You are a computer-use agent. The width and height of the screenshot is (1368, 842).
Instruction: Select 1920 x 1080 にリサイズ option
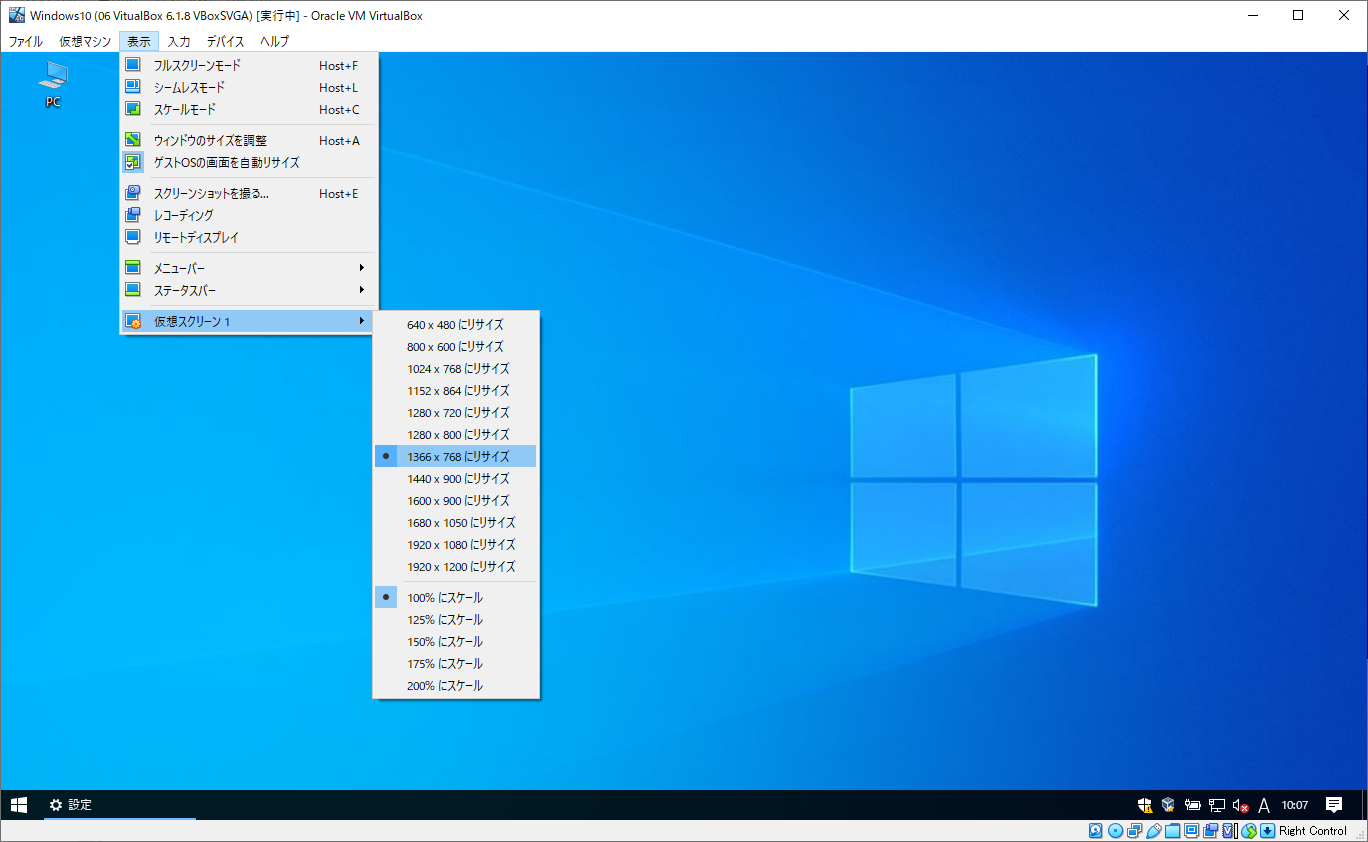point(461,545)
